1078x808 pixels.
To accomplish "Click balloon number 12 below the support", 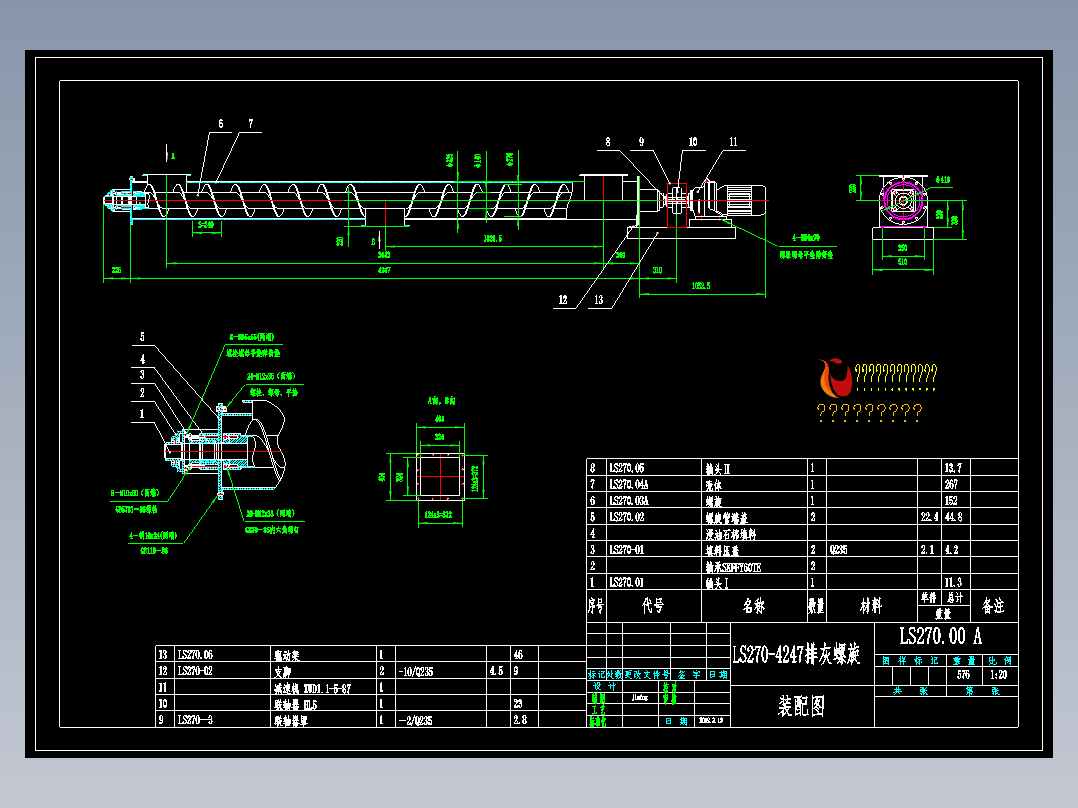I will click(563, 300).
